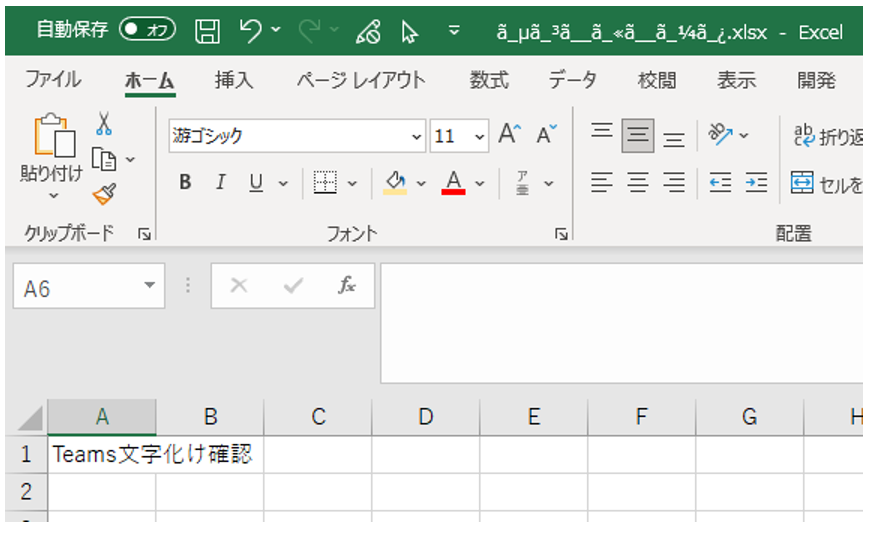Expand the copy options arrow
Viewport: 870px width, 541px height.
[130, 160]
